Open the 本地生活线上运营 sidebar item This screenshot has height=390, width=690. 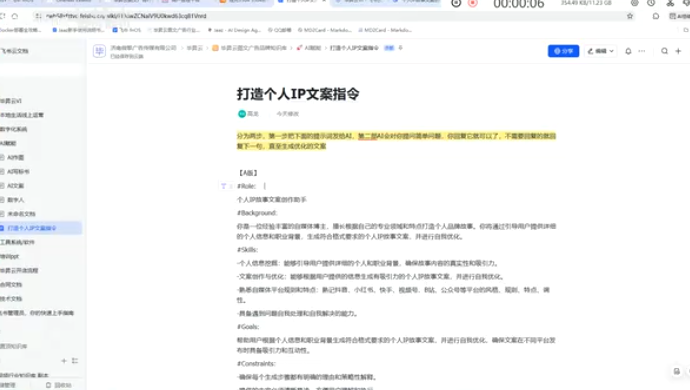(22, 115)
